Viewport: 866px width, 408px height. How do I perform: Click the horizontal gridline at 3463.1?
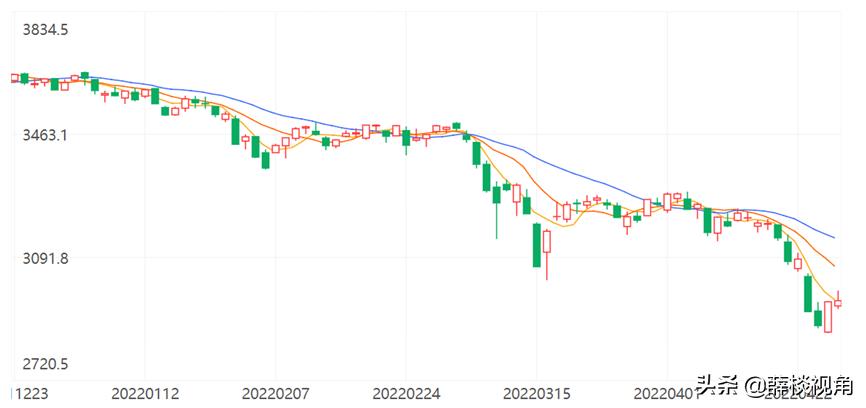click(x=600, y=135)
